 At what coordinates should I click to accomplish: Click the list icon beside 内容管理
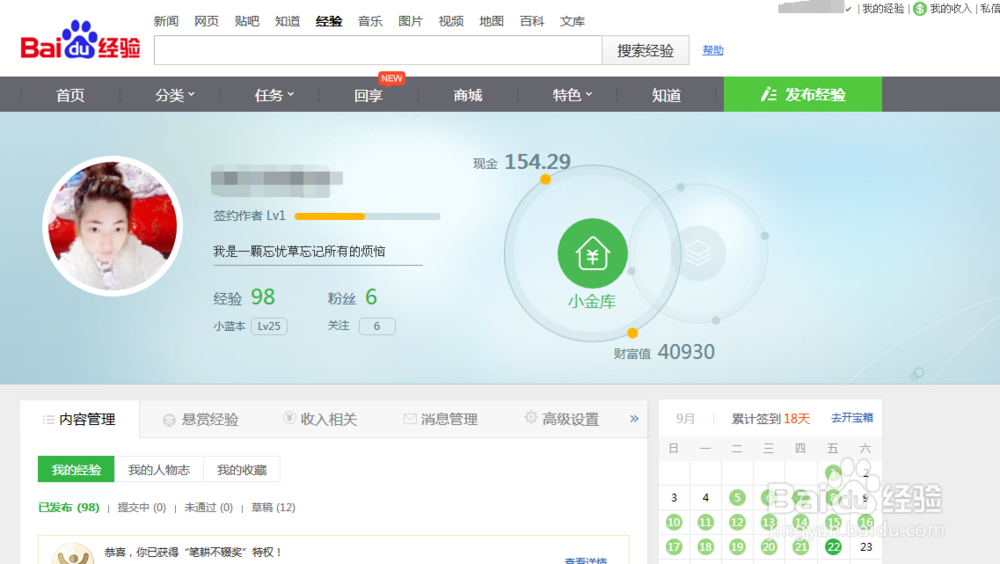pos(48,419)
